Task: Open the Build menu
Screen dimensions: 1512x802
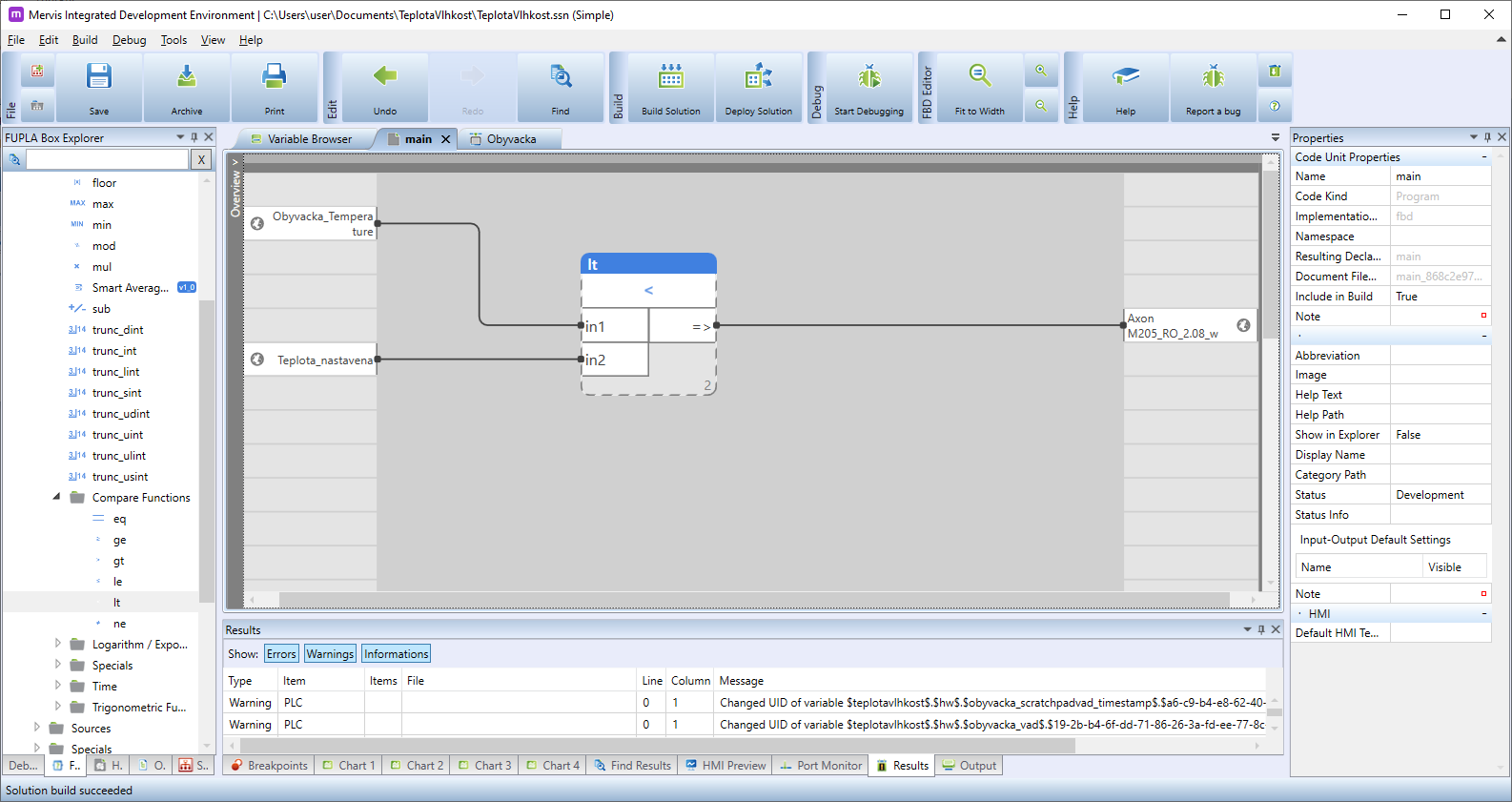Action: 85,40
